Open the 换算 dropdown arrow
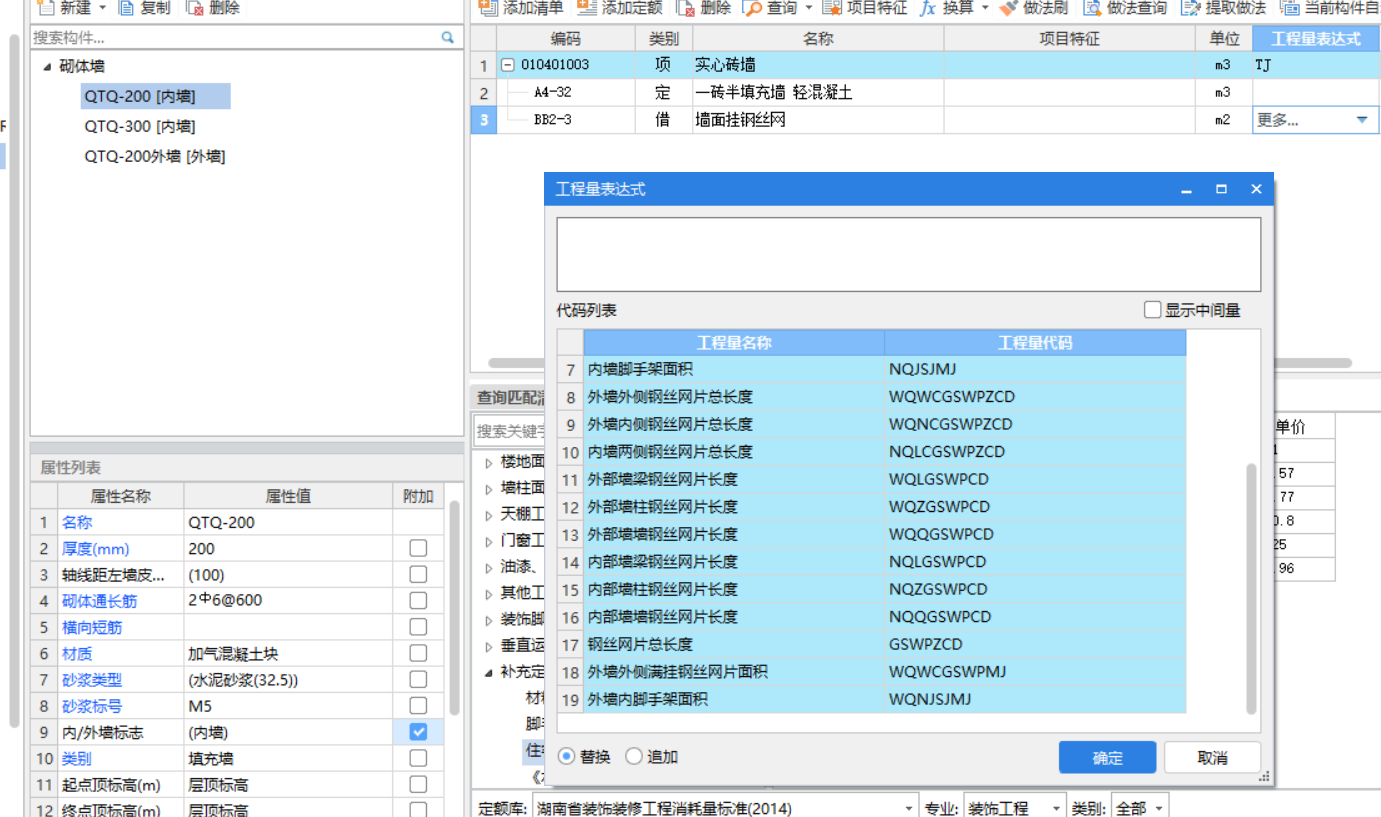Image resolution: width=1381 pixels, height=817 pixels. pyautogui.click(x=985, y=8)
